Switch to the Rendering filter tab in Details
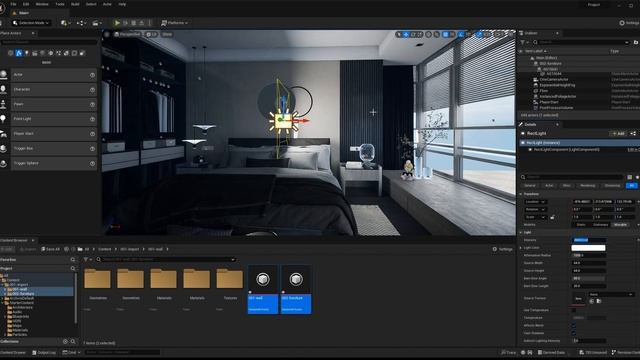Viewport: 640px width, 360px height. click(x=588, y=186)
